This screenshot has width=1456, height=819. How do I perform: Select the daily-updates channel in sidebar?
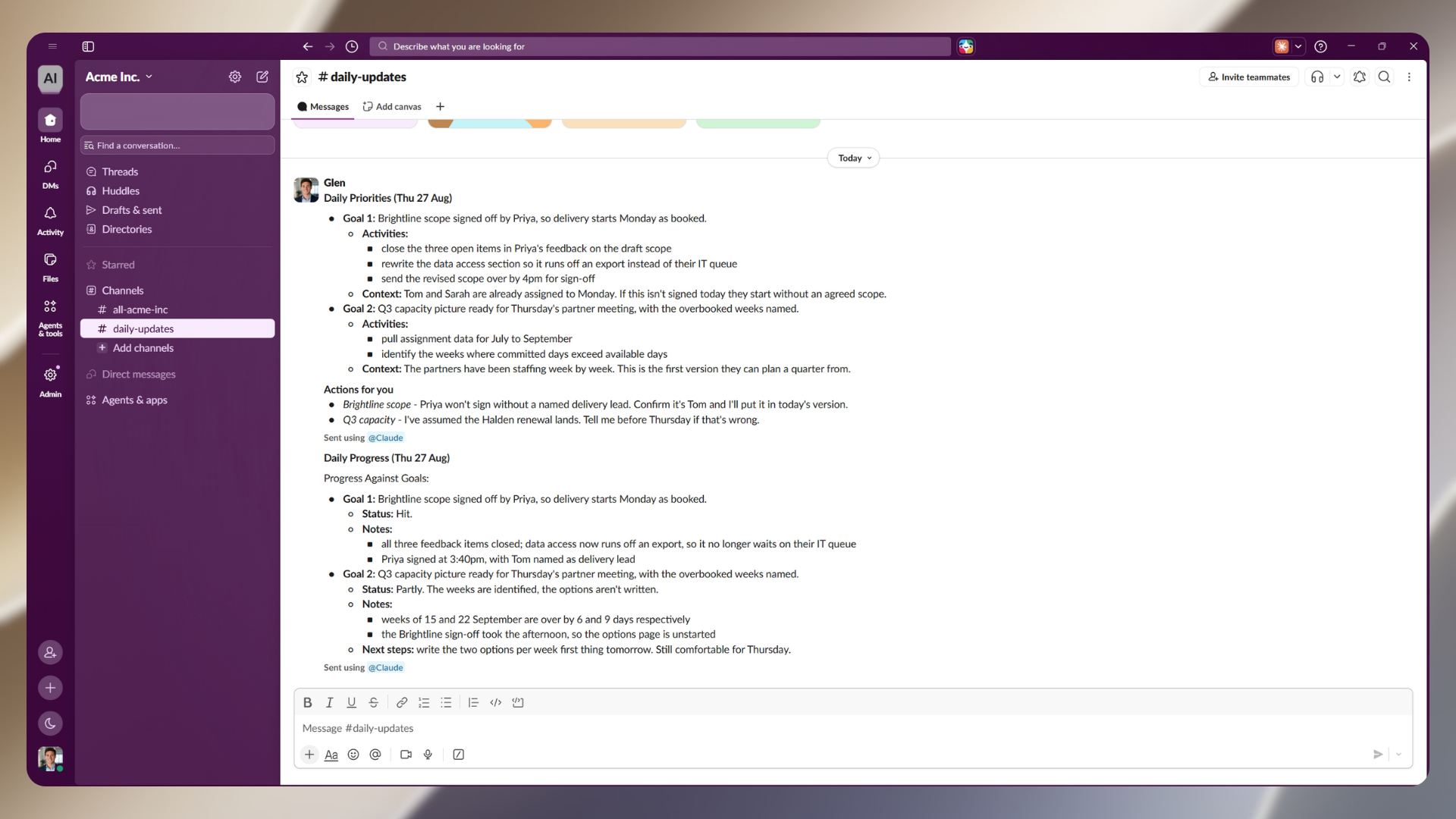(177, 328)
